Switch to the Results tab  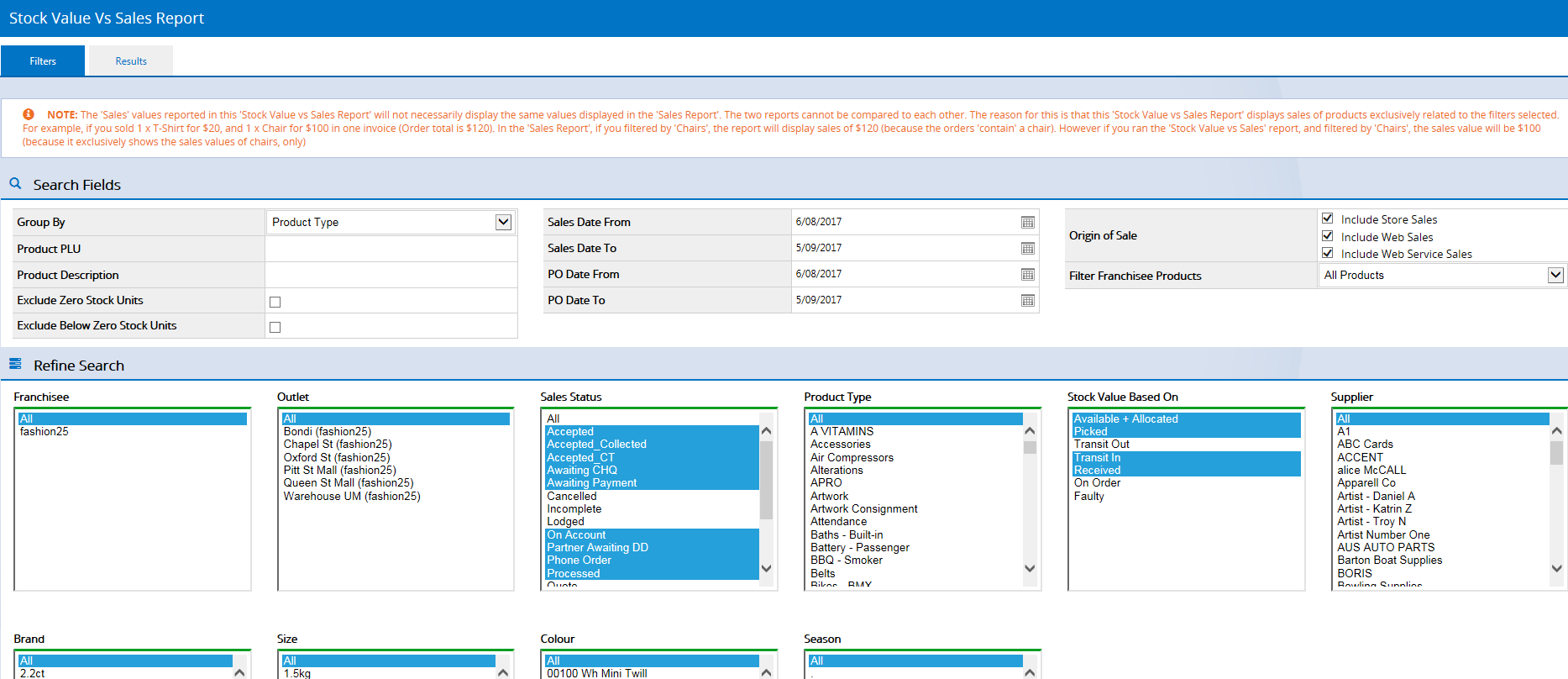(x=131, y=61)
